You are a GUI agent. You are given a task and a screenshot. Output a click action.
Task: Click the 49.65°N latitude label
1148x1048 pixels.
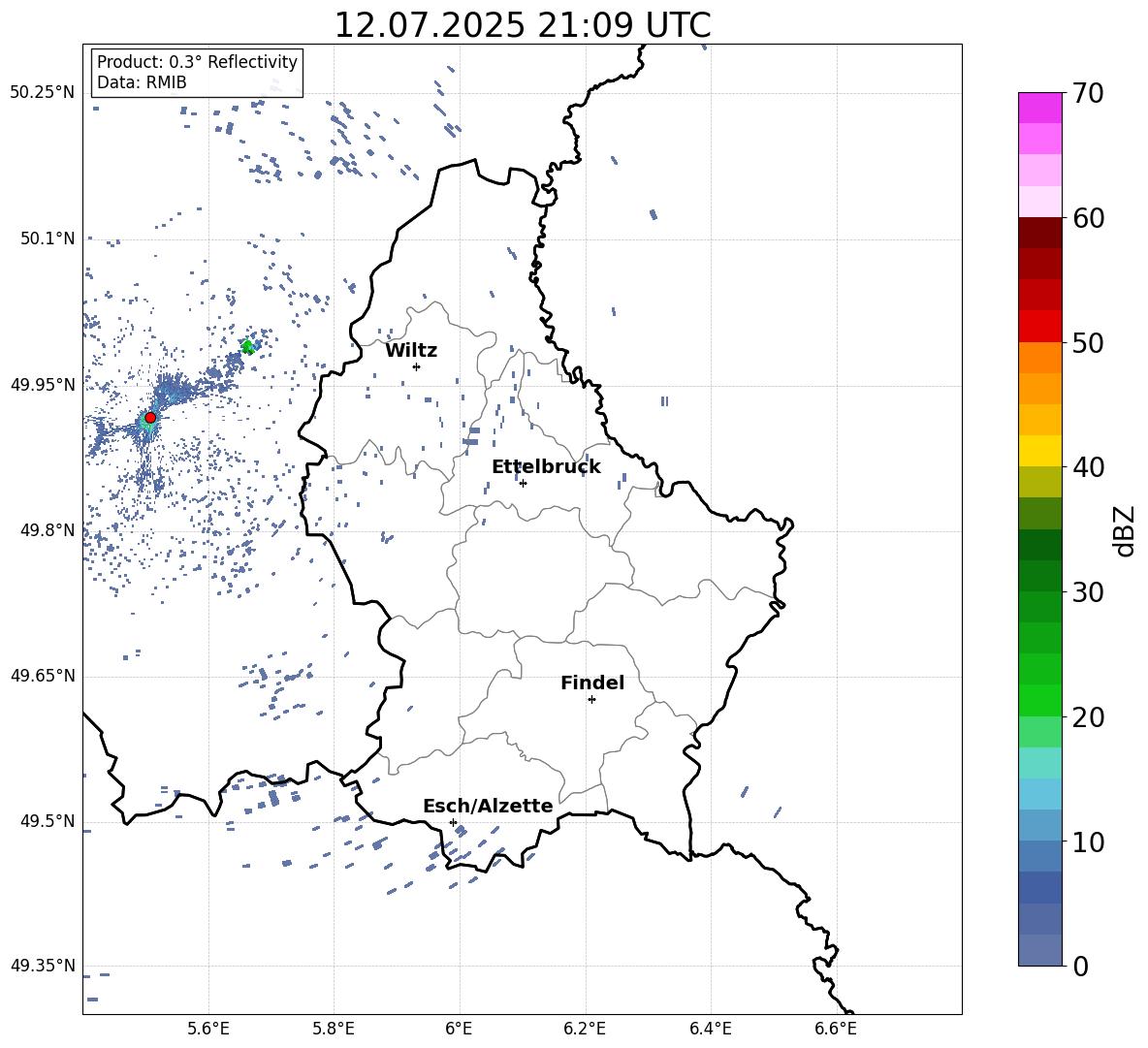(43, 676)
